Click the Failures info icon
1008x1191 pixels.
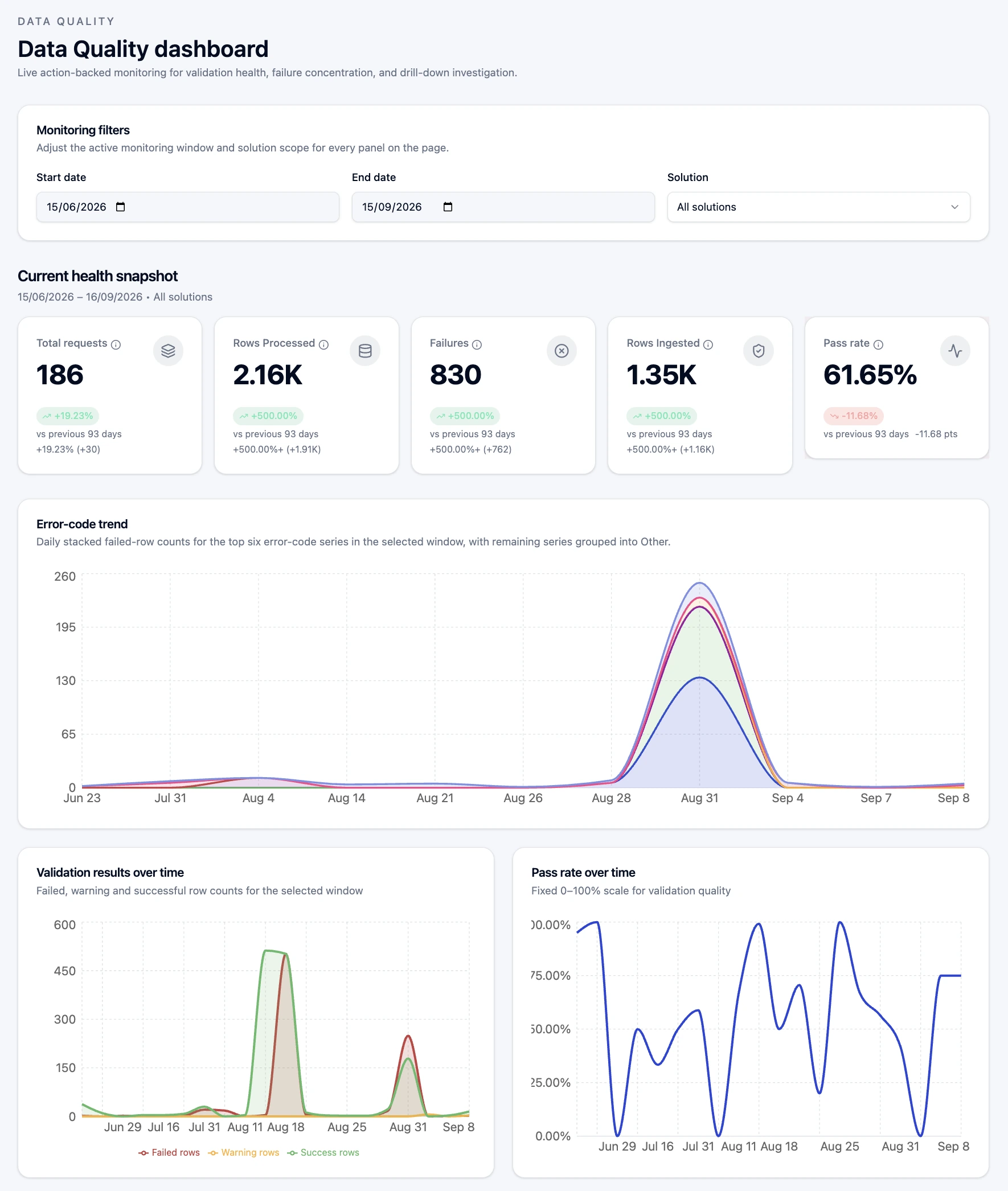point(477,344)
